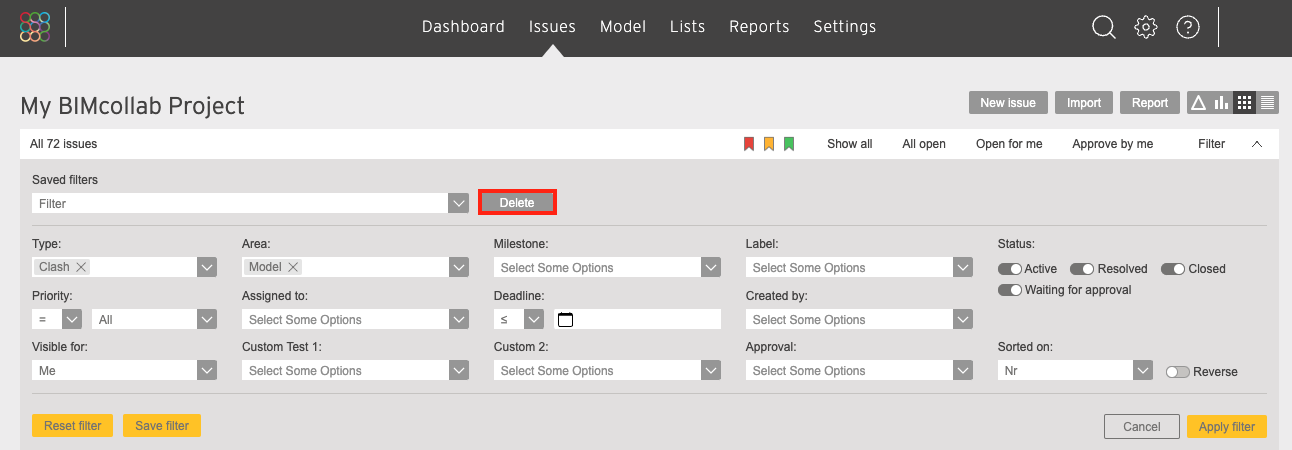Toggle the Active status switch

[x=1010, y=269]
